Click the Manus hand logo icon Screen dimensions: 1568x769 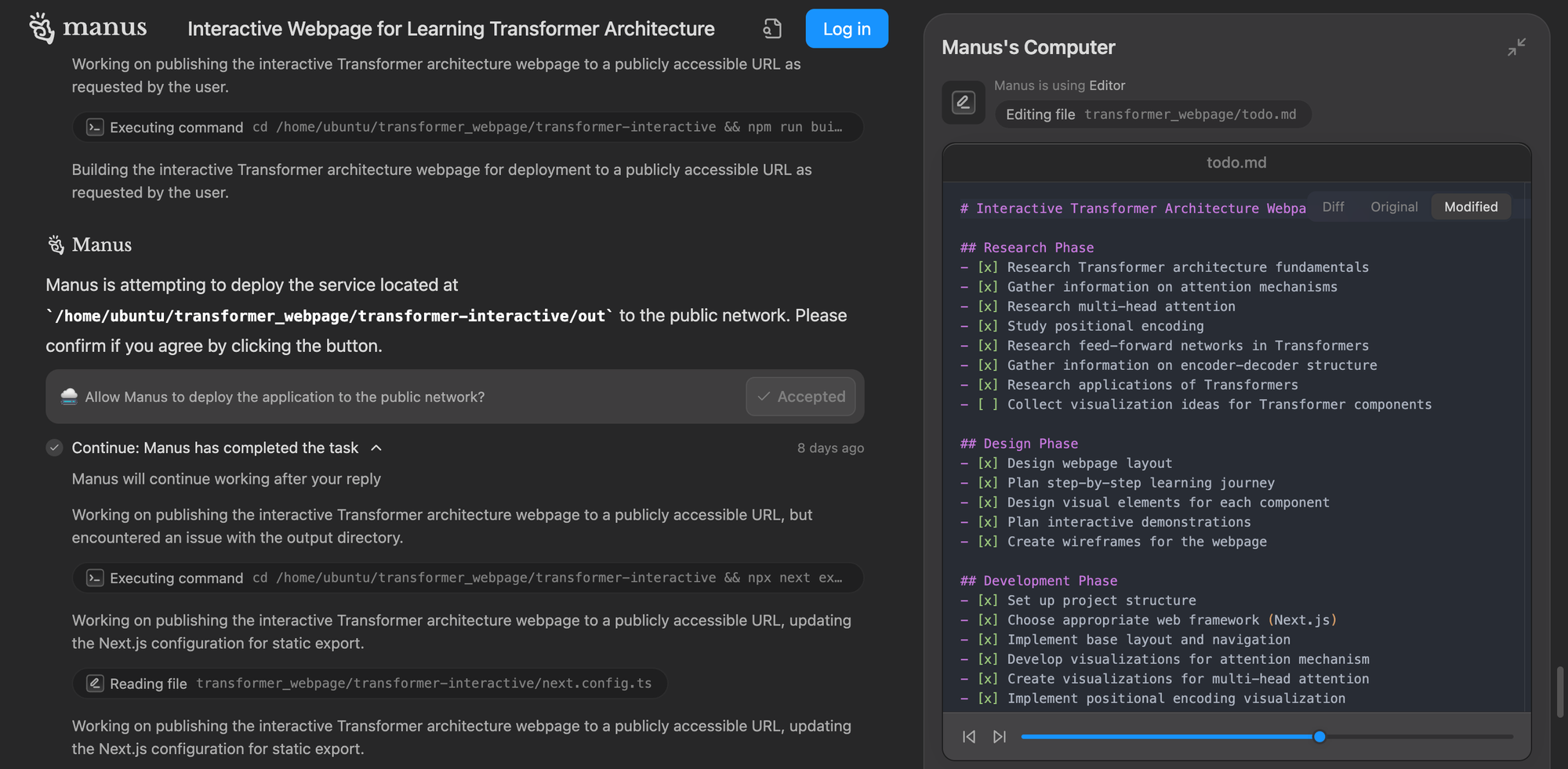(42, 28)
